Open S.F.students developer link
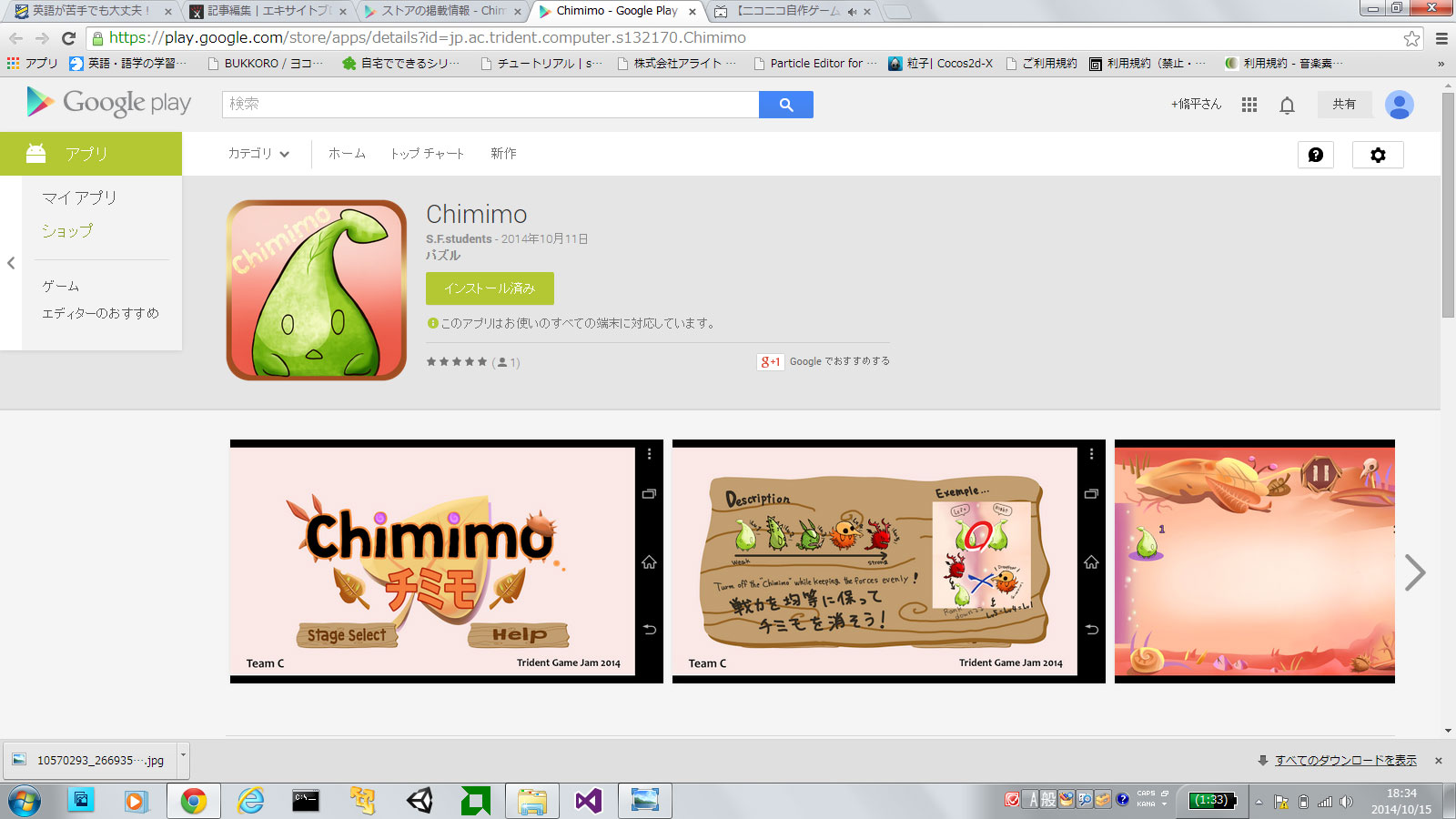Viewport: 1456px width, 819px height. coord(459,239)
